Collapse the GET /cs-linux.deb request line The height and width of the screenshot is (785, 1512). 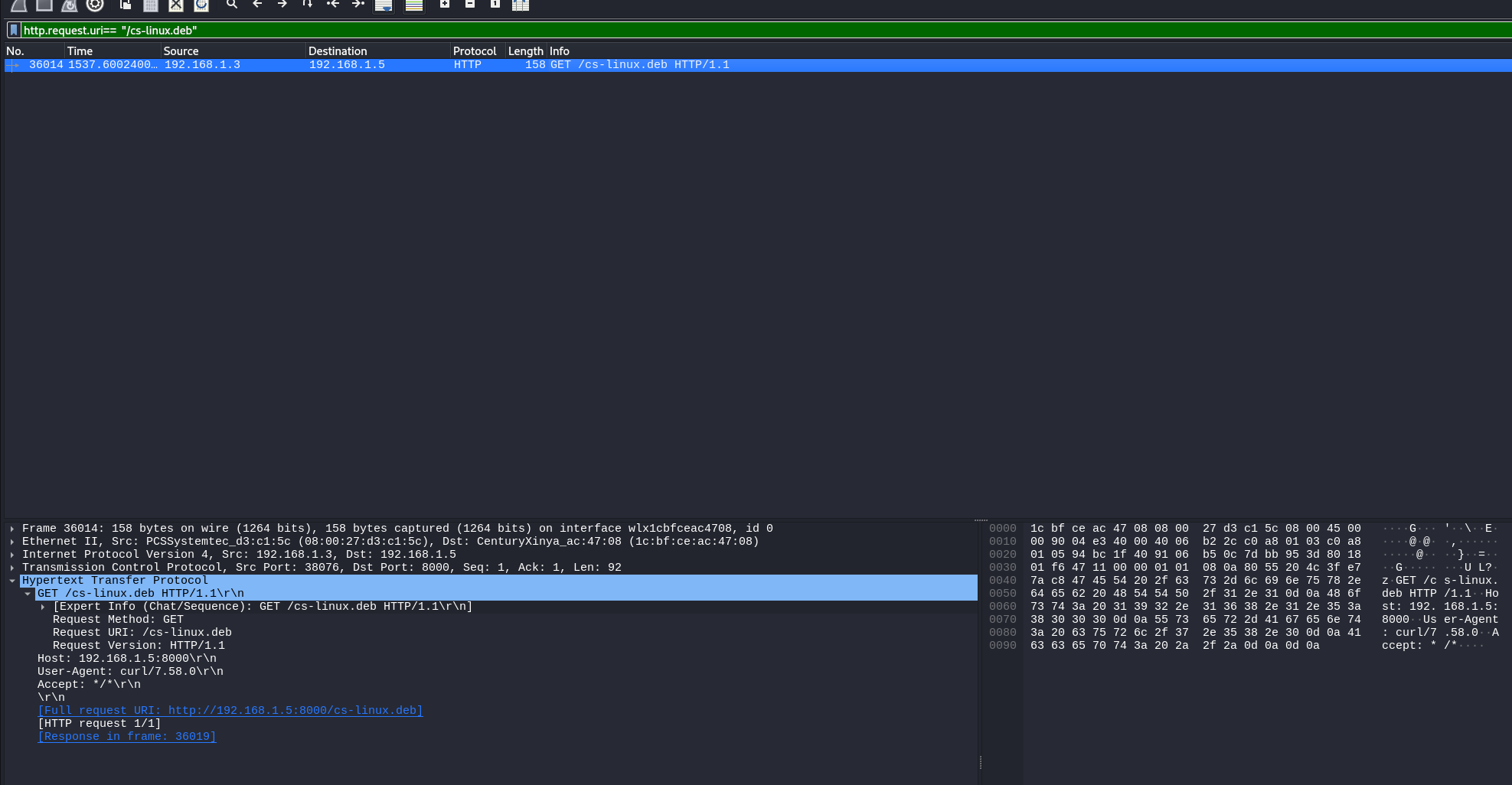(x=28, y=594)
